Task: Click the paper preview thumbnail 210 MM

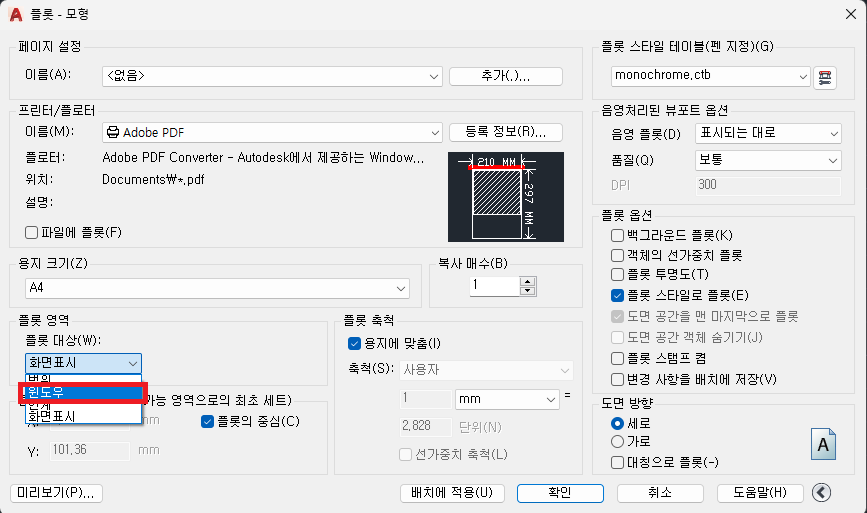Action: pos(506,197)
